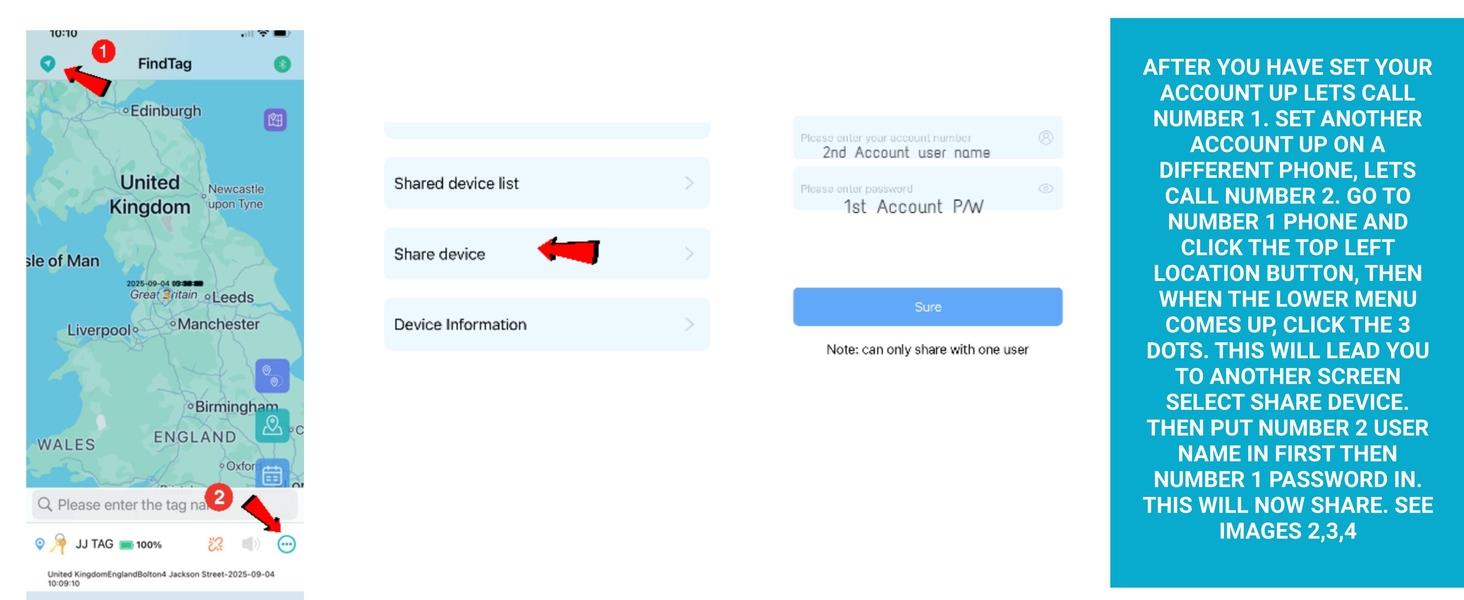Tap the user profile icon in account field
Image resolution: width=1464 pixels, height=600 pixels.
click(1046, 138)
